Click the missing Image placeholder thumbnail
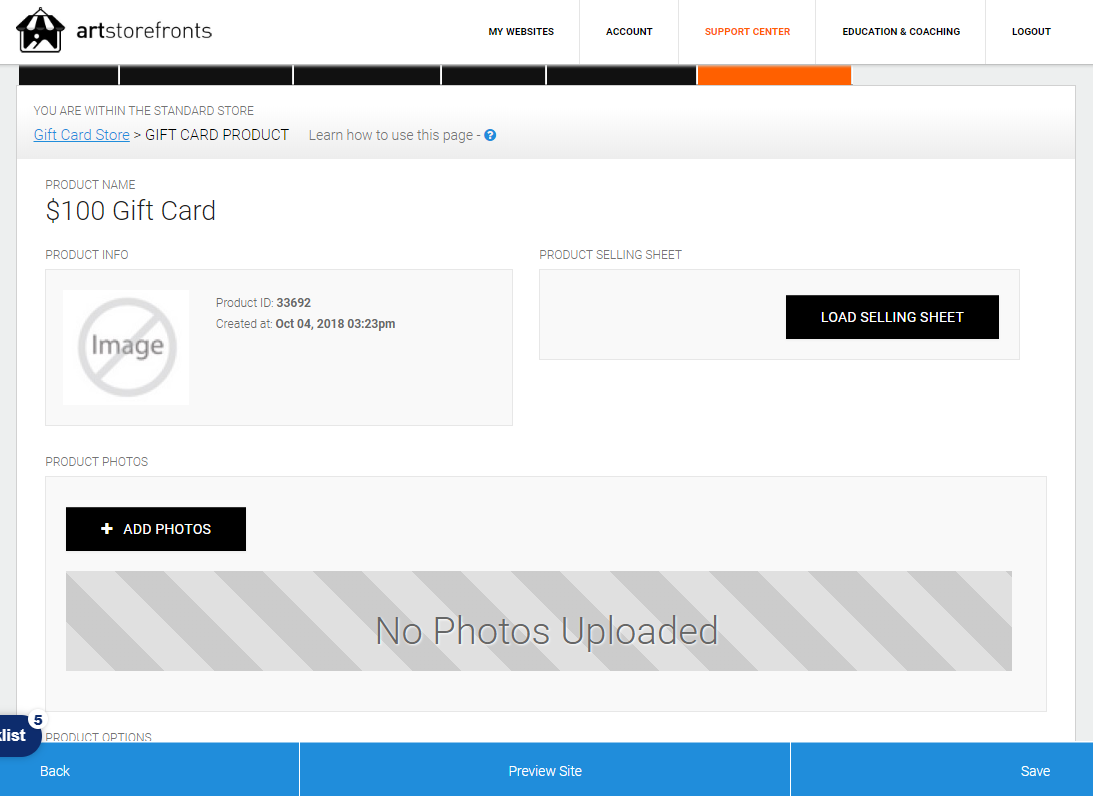Screen dimensions: 1093x796 [x=125, y=346]
